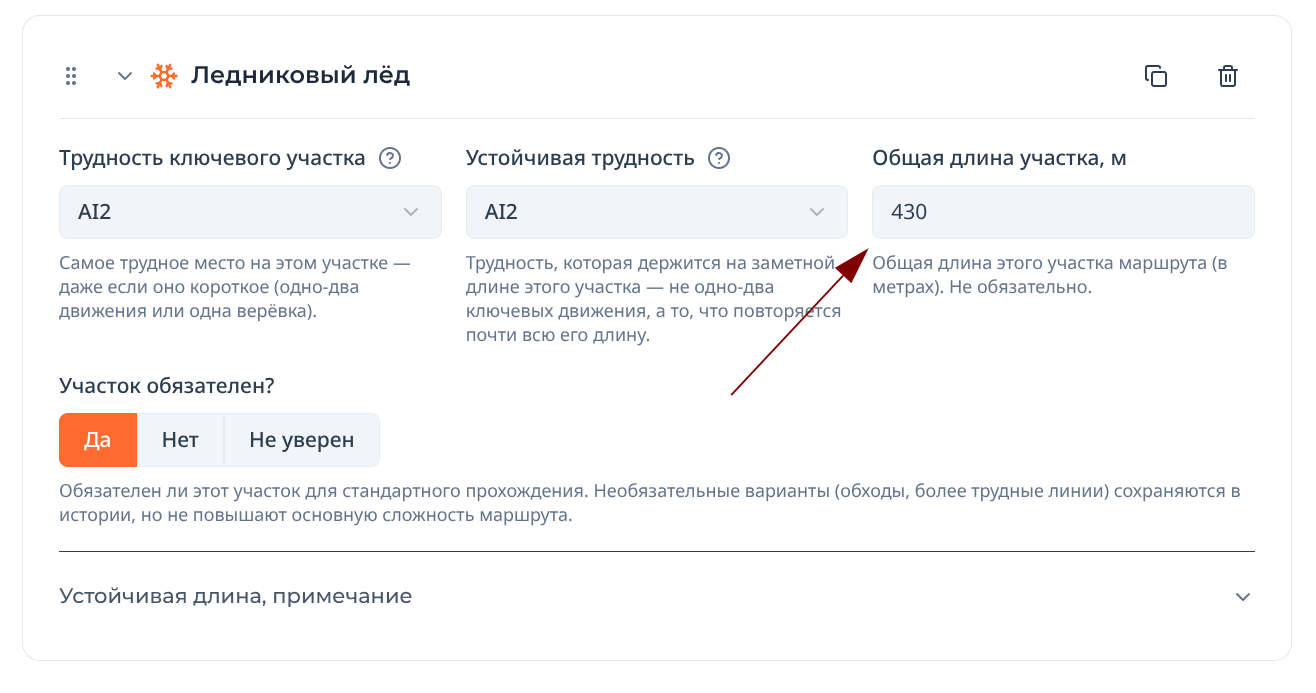Open Трудность ключевого участка AI2 dropdown
The width and height of the screenshot is (1316, 693).
click(250, 212)
